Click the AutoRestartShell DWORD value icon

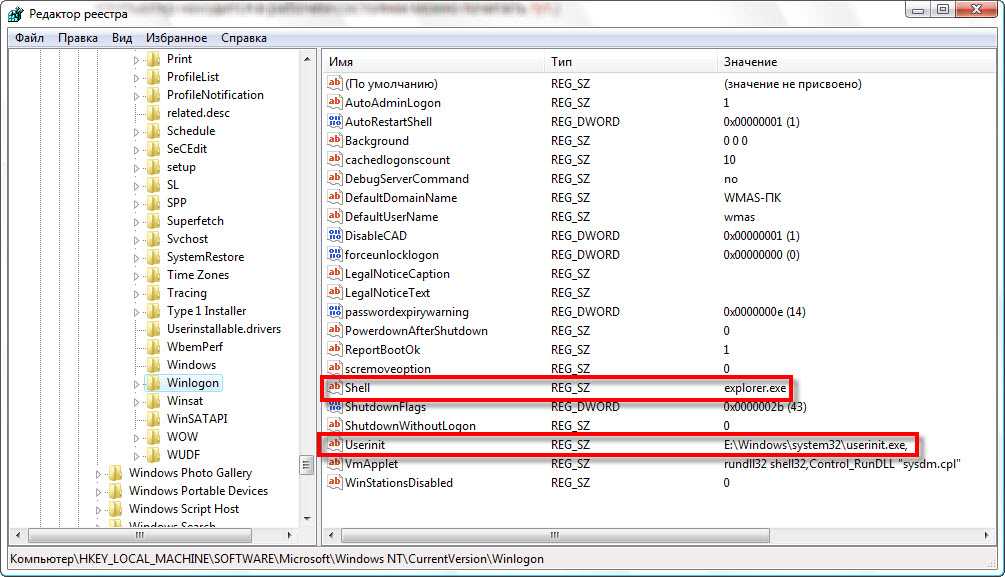point(335,121)
